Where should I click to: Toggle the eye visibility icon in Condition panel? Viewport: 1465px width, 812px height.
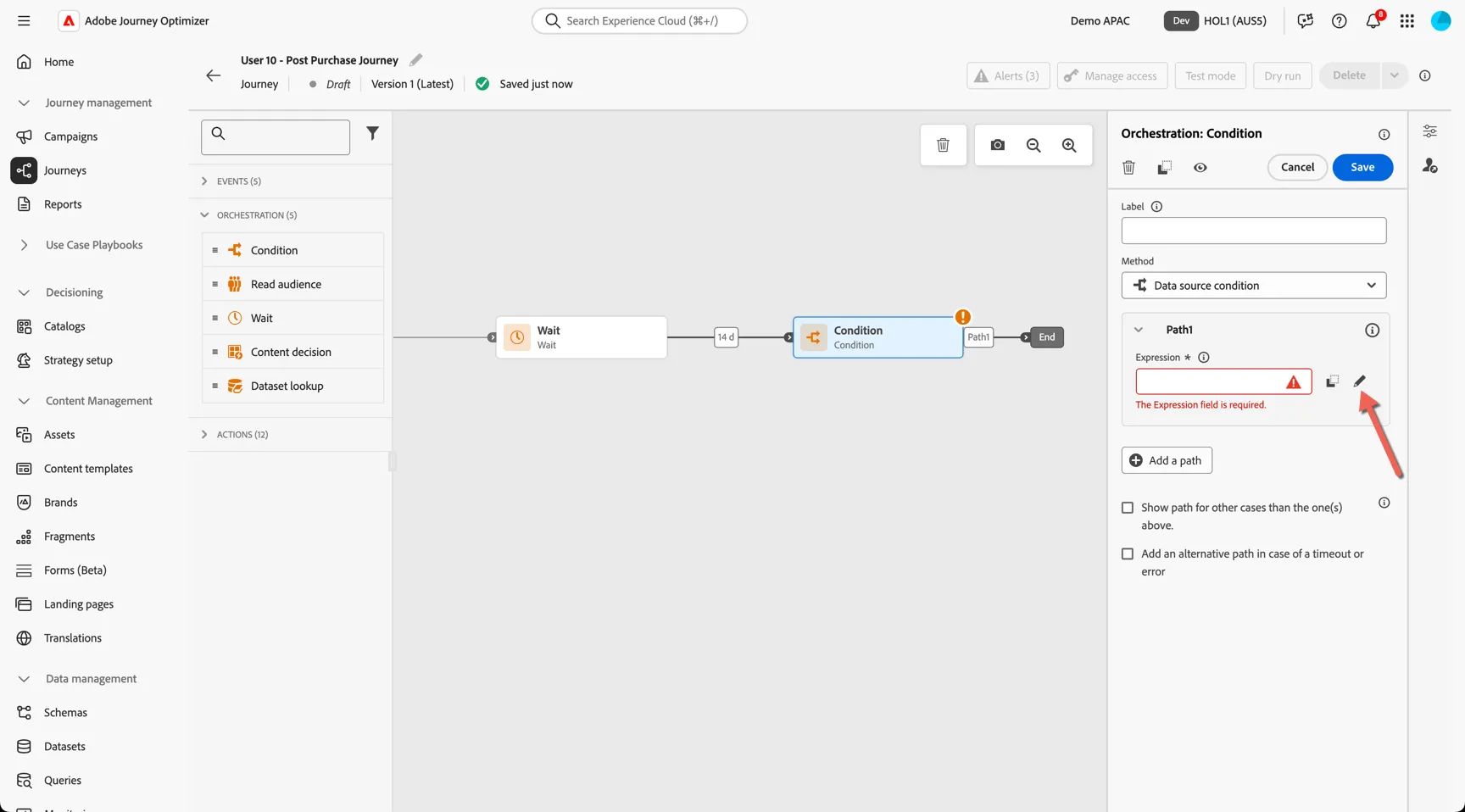(1200, 168)
